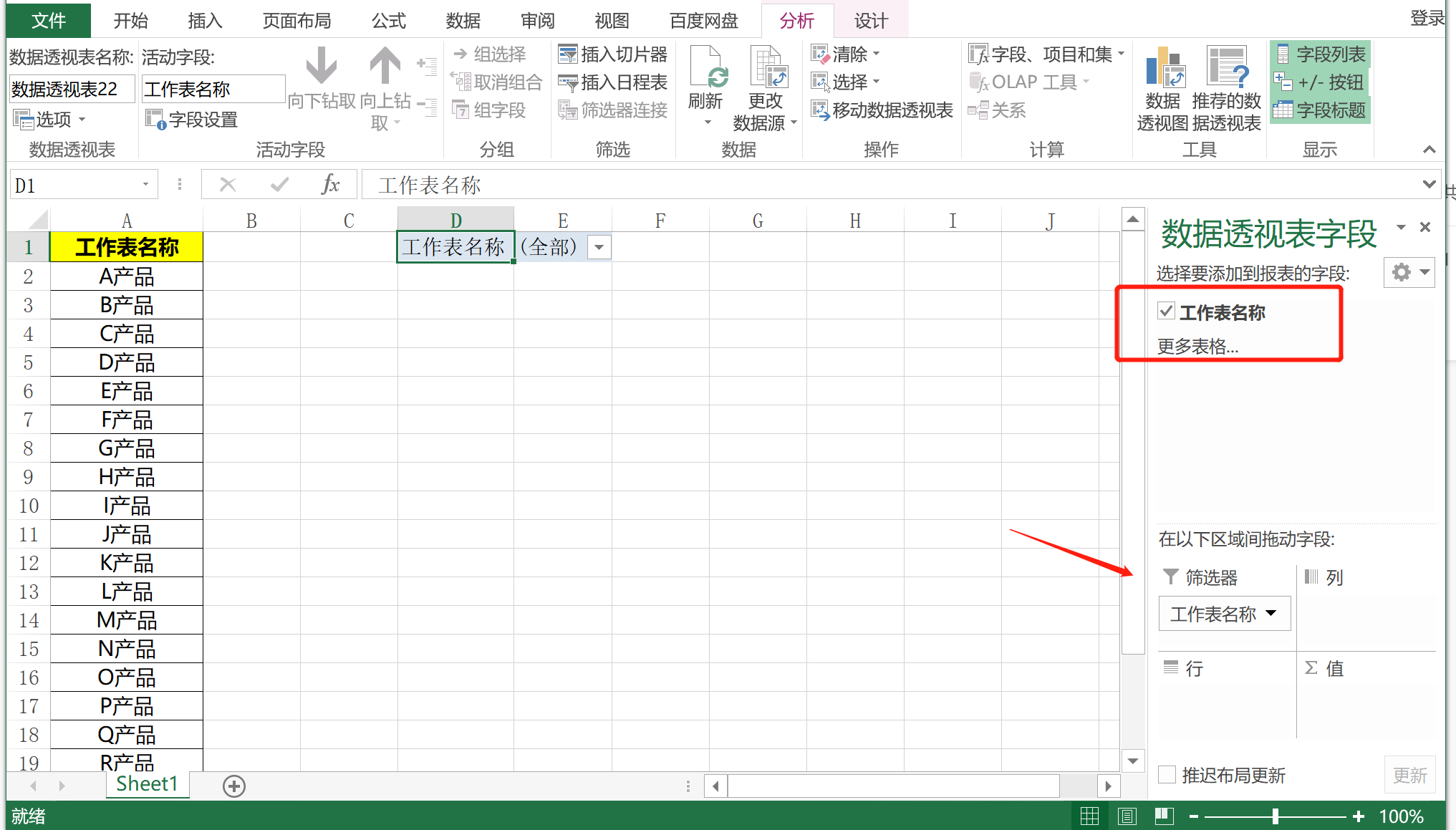Switch to Page Break Preview icon
The width and height of the screenshot is (1456, 830).
click(1164, 816)
